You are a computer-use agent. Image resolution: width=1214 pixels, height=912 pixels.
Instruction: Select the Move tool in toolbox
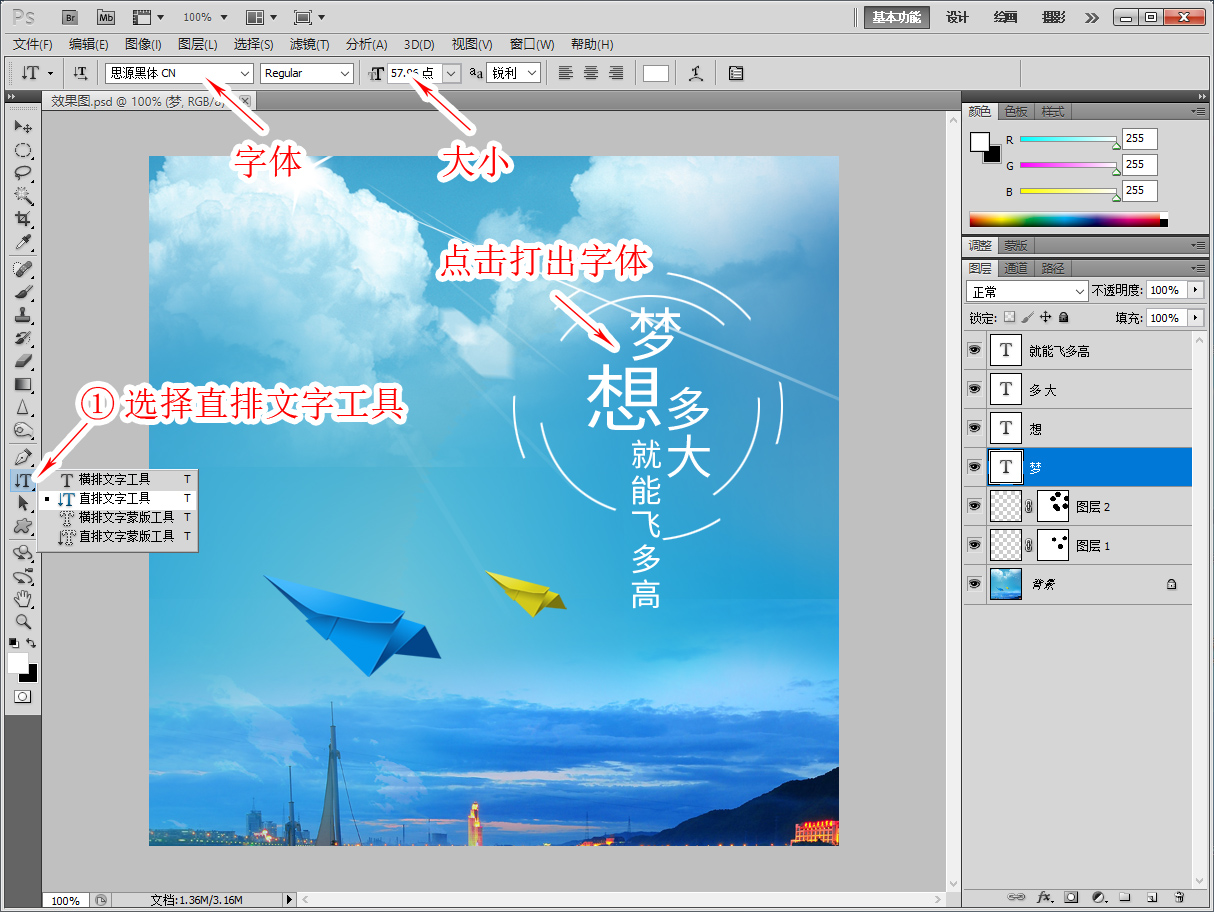tap(23, 127)
